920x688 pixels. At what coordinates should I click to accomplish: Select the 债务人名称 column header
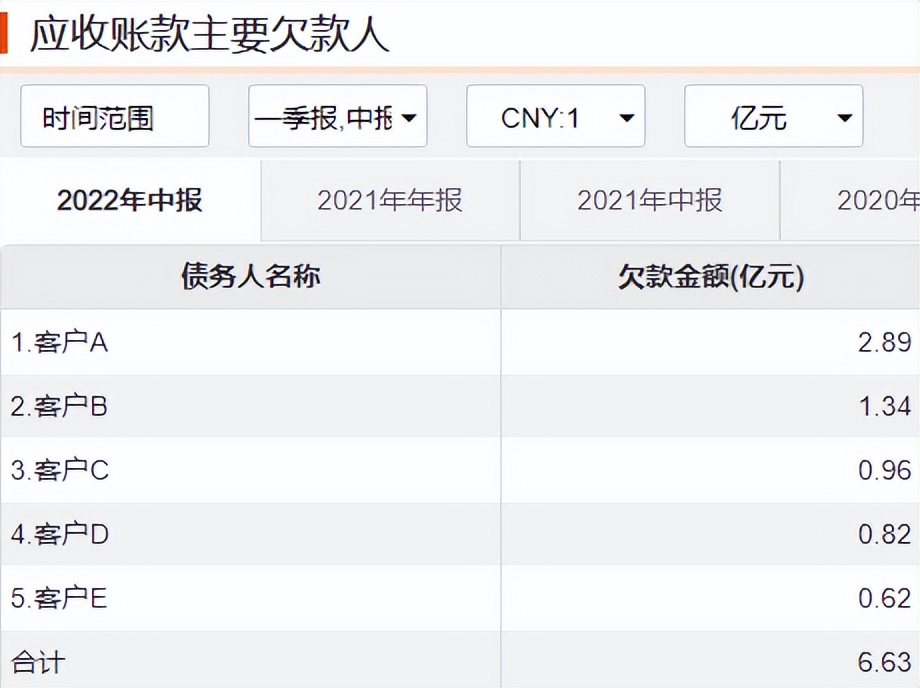(252, 277)
